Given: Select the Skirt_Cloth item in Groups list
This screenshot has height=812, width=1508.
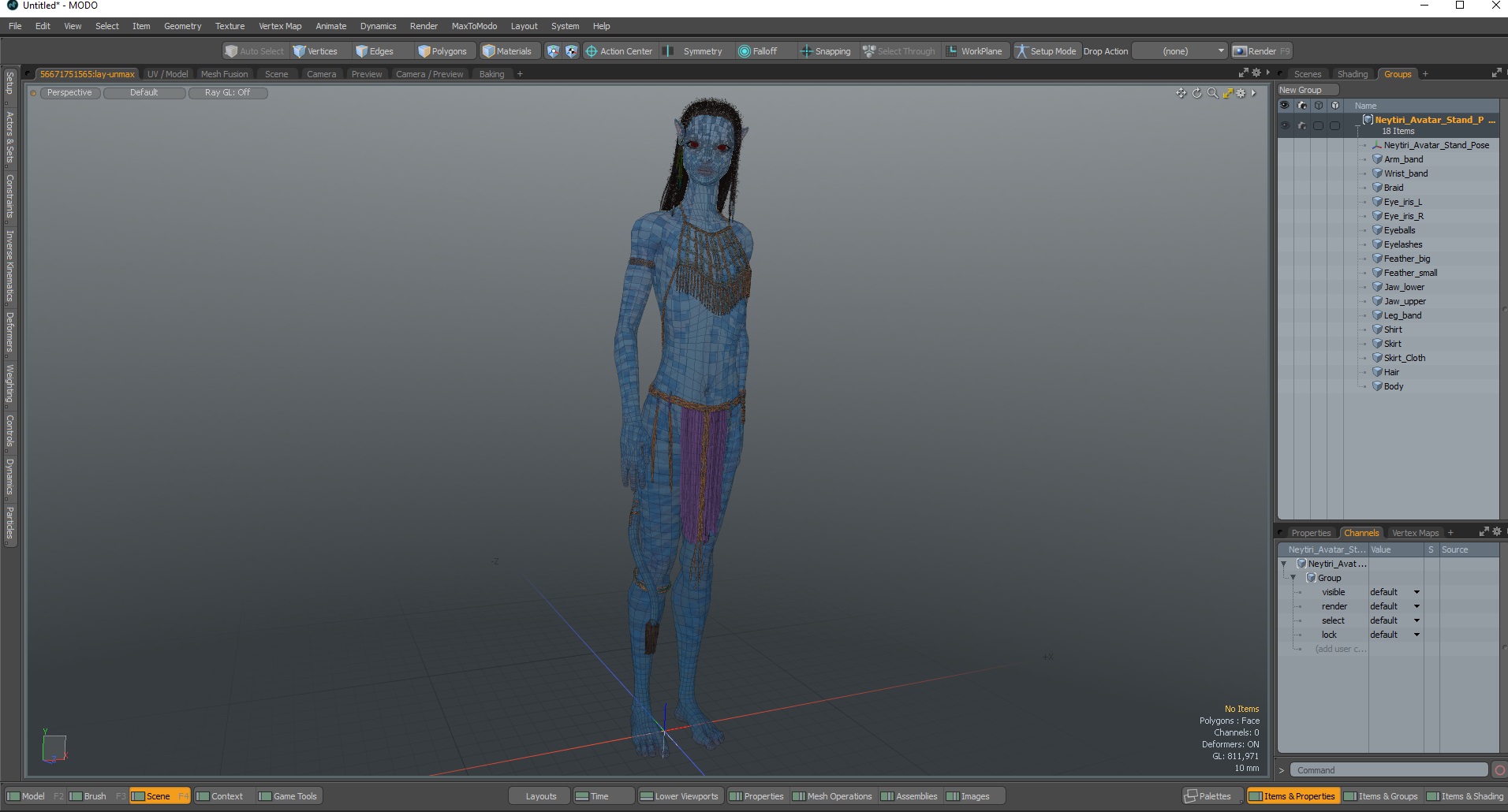Looking at the screenshot, I should point(1404,358).
